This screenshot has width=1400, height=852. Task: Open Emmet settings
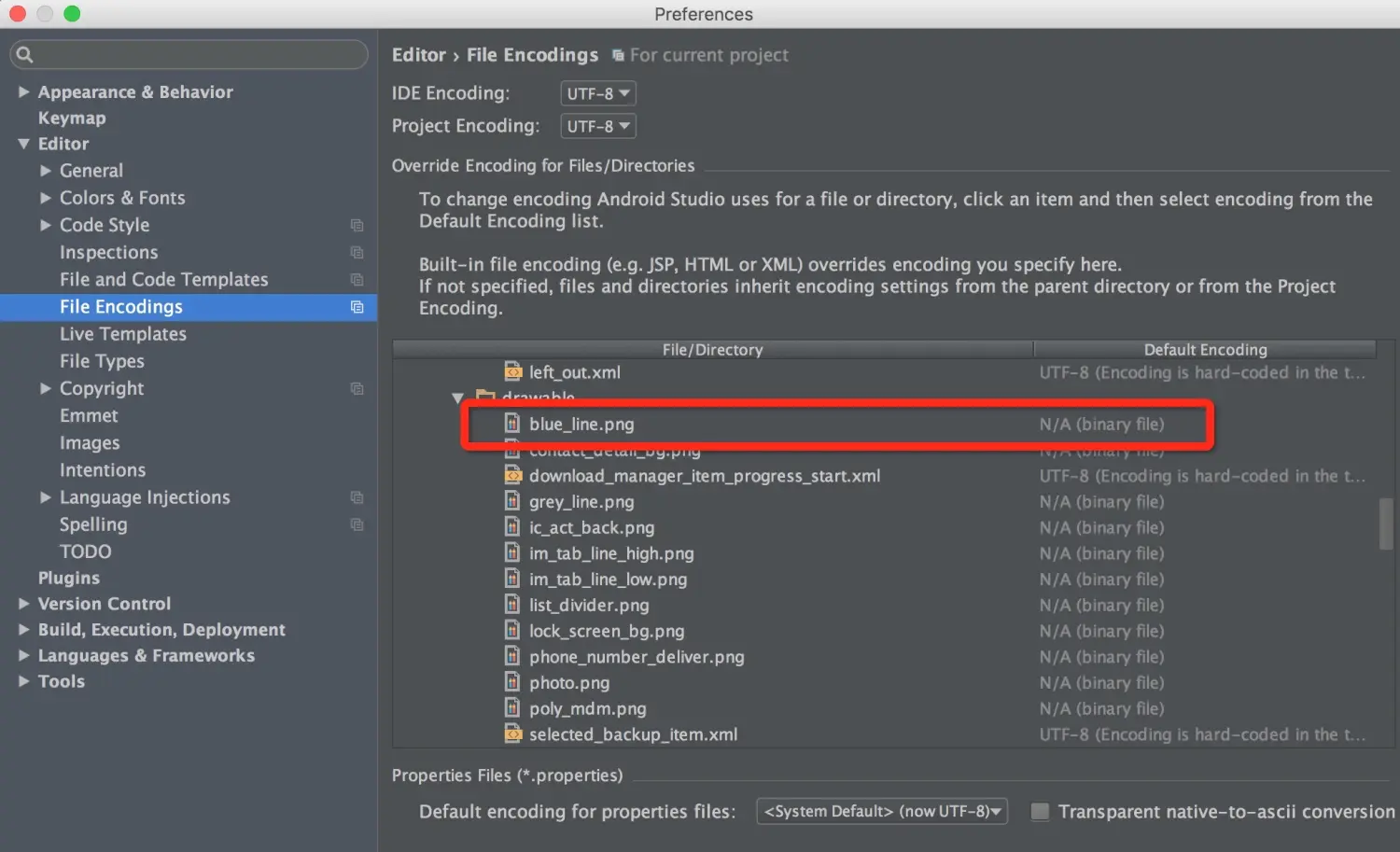click(89, 415)
